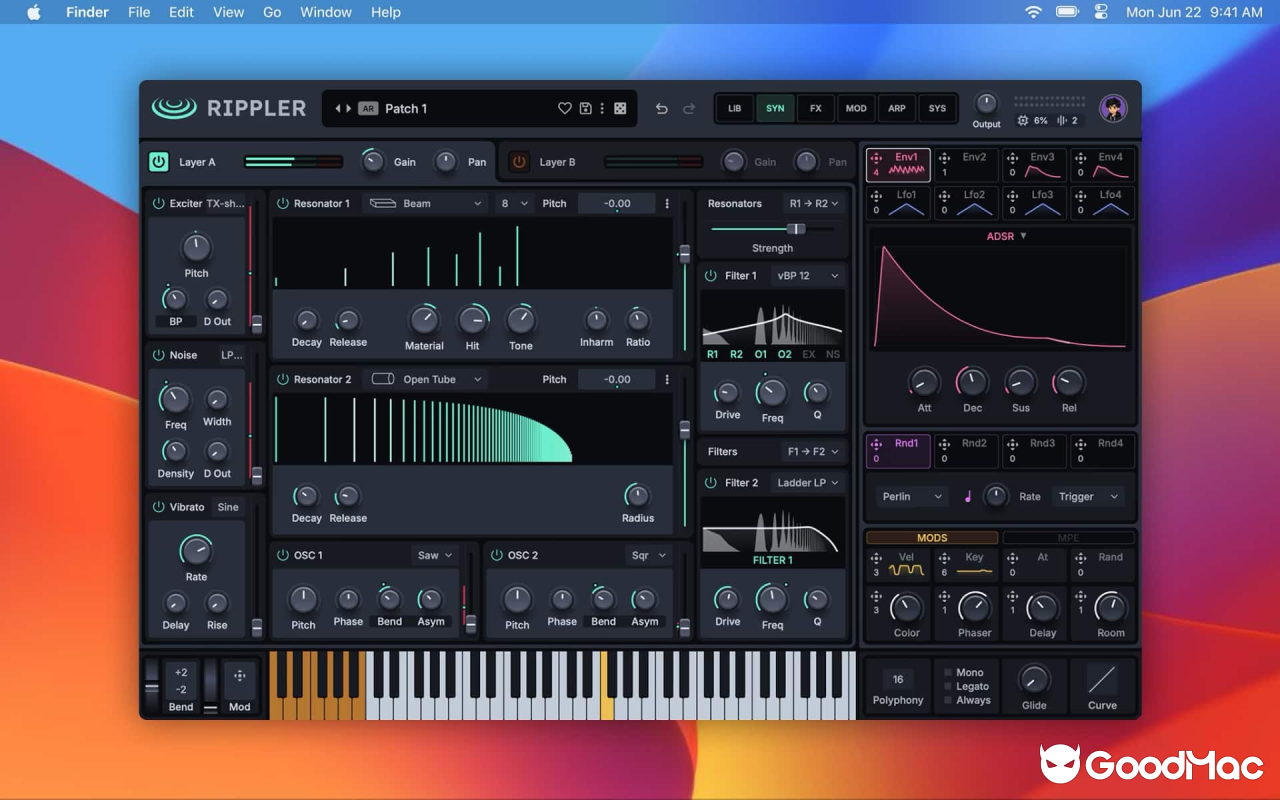Toggle OSC 2 power switch
The height and width of the screenshot is (800, 1280).
[x=497, y=555]
